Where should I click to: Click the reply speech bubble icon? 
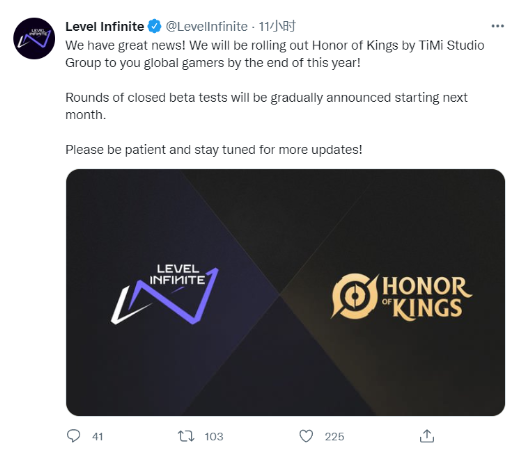(73, 436)
